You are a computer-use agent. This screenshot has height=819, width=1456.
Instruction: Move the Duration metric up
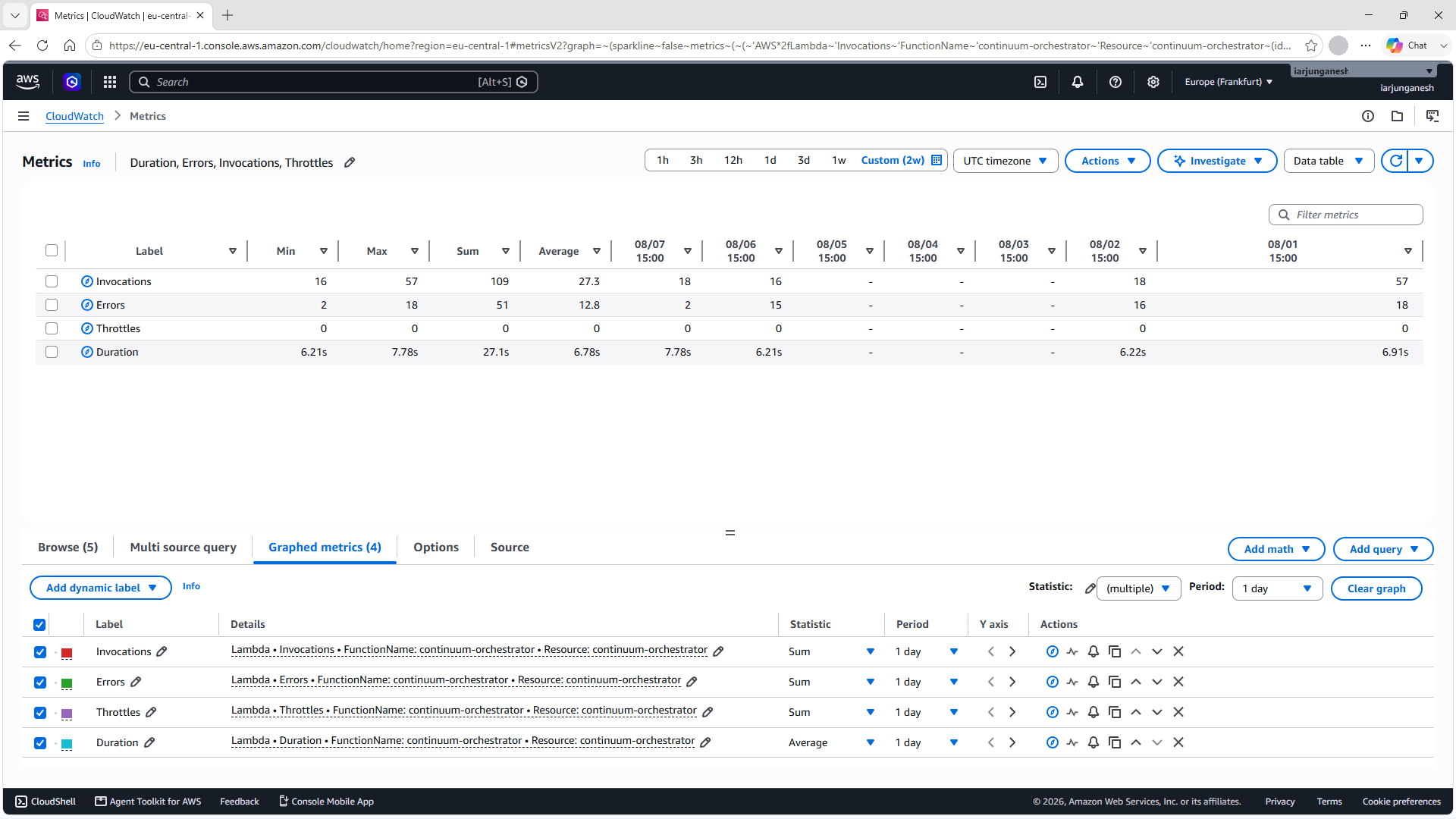click(1136, 742)
